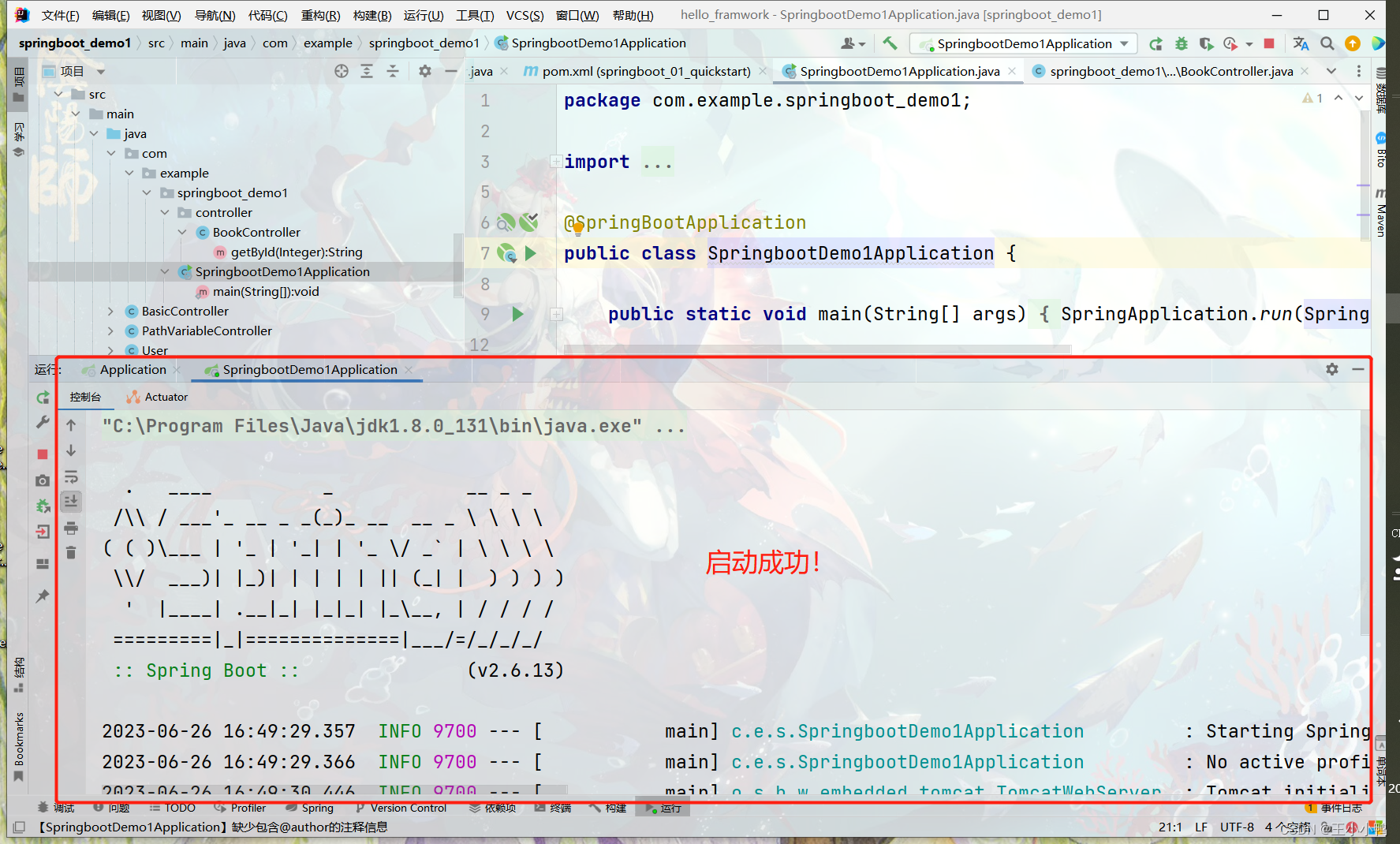The height and width of the screenshot is (844, 1400).
Task: Switch to the Actuator tab in the Run panel
Action: point(157,397)
